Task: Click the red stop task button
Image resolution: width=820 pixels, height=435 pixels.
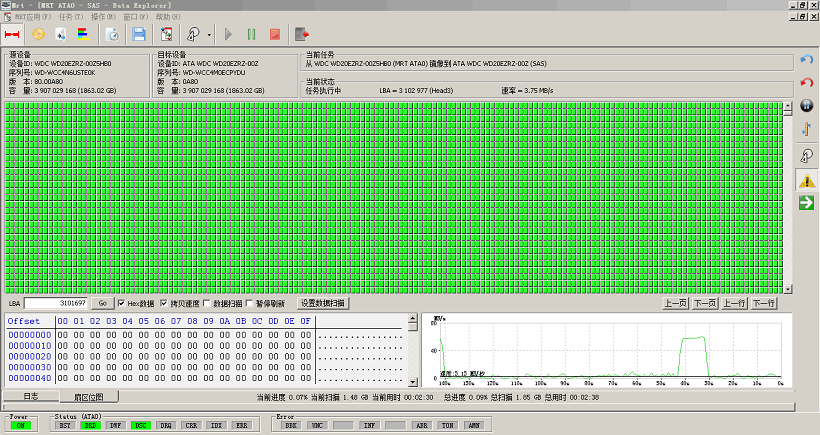Action: 275,35
